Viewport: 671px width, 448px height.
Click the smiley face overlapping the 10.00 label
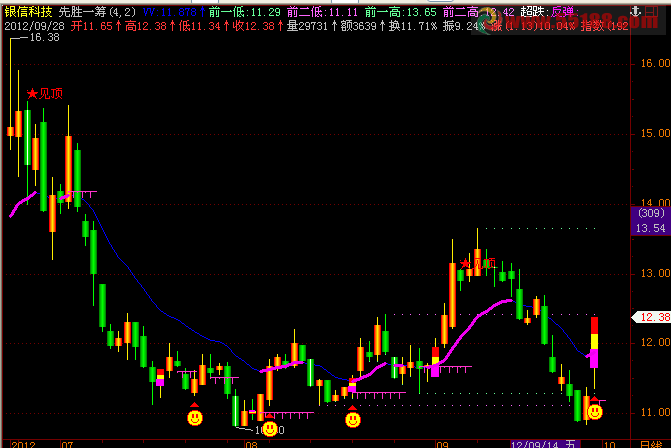[x=270, y=428]
